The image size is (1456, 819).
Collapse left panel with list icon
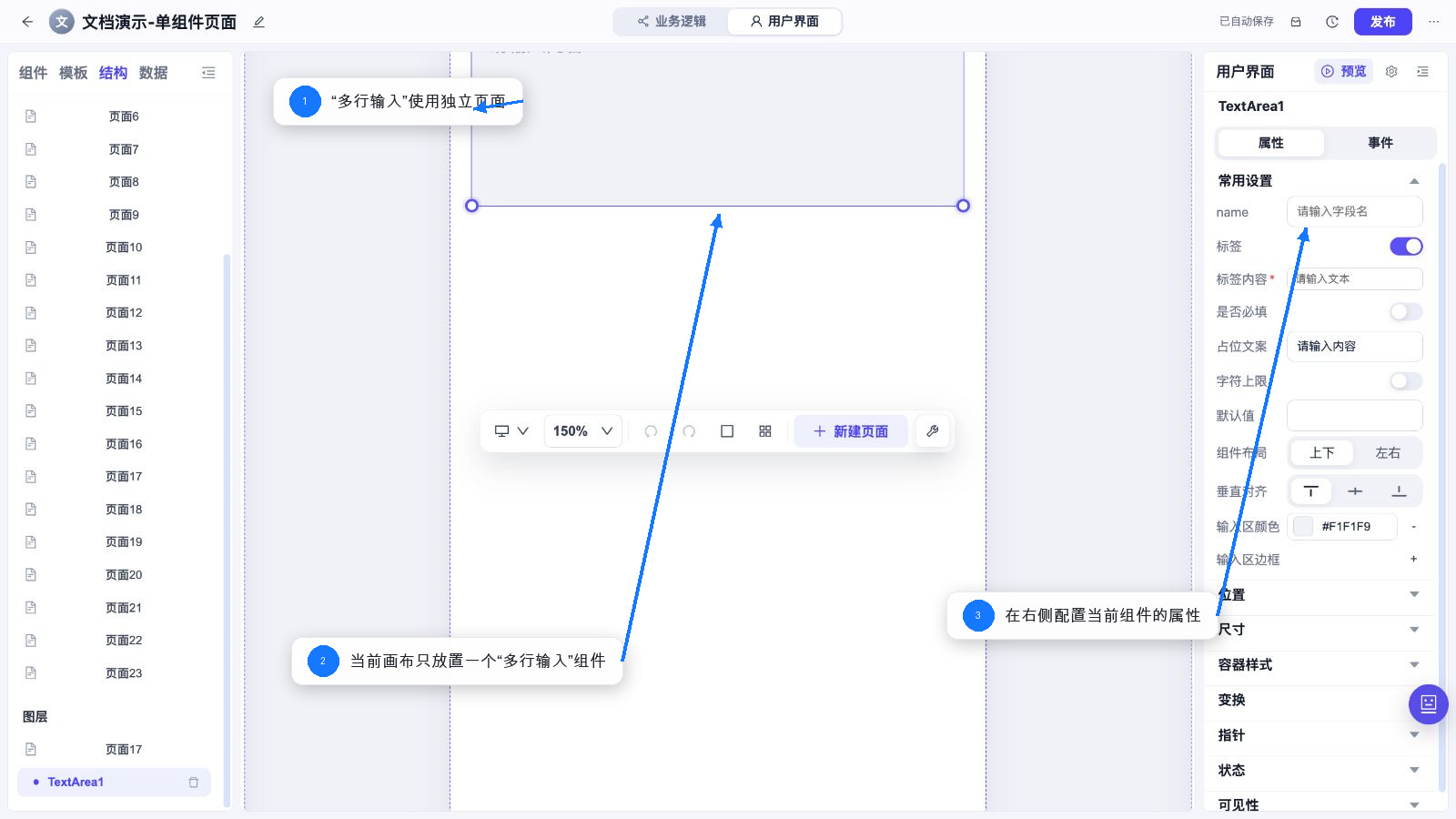[x=208, y=73]
